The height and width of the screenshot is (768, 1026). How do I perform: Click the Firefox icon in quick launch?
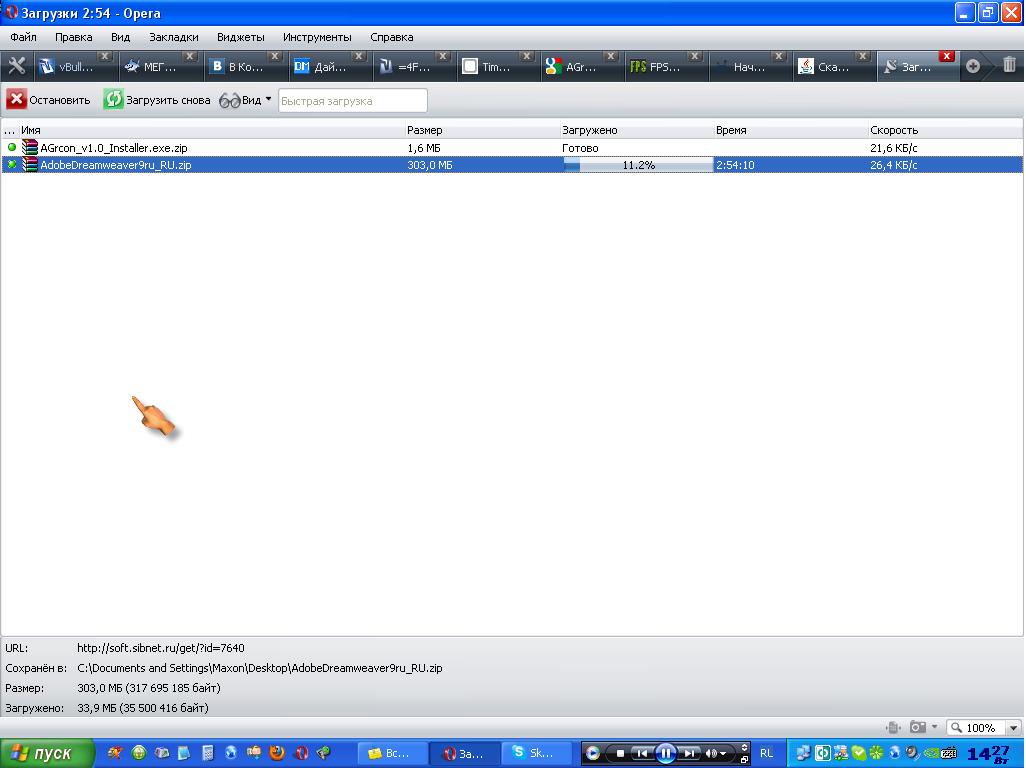pos(277,753)
